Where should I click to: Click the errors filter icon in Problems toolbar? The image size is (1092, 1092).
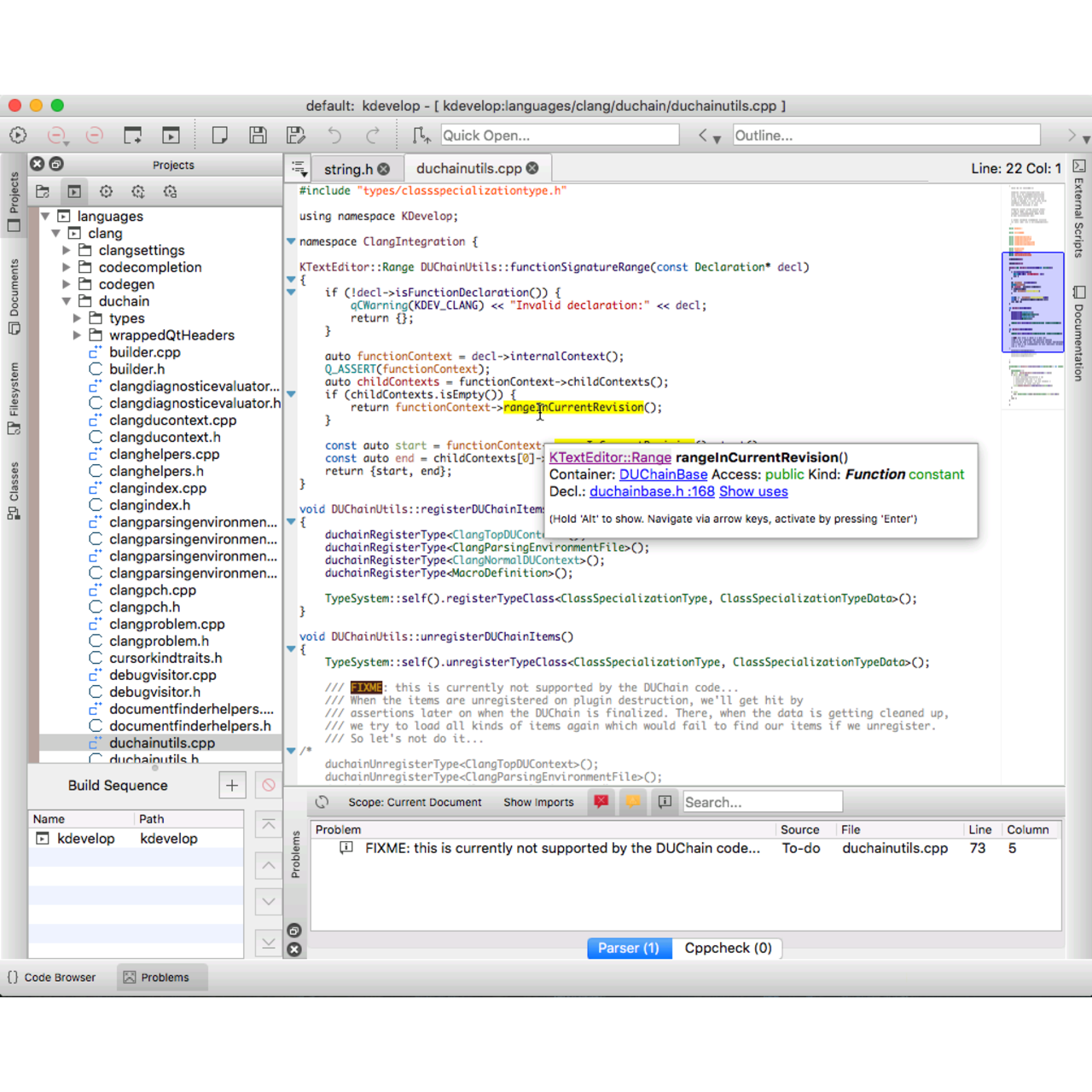[x=601, y=802]
